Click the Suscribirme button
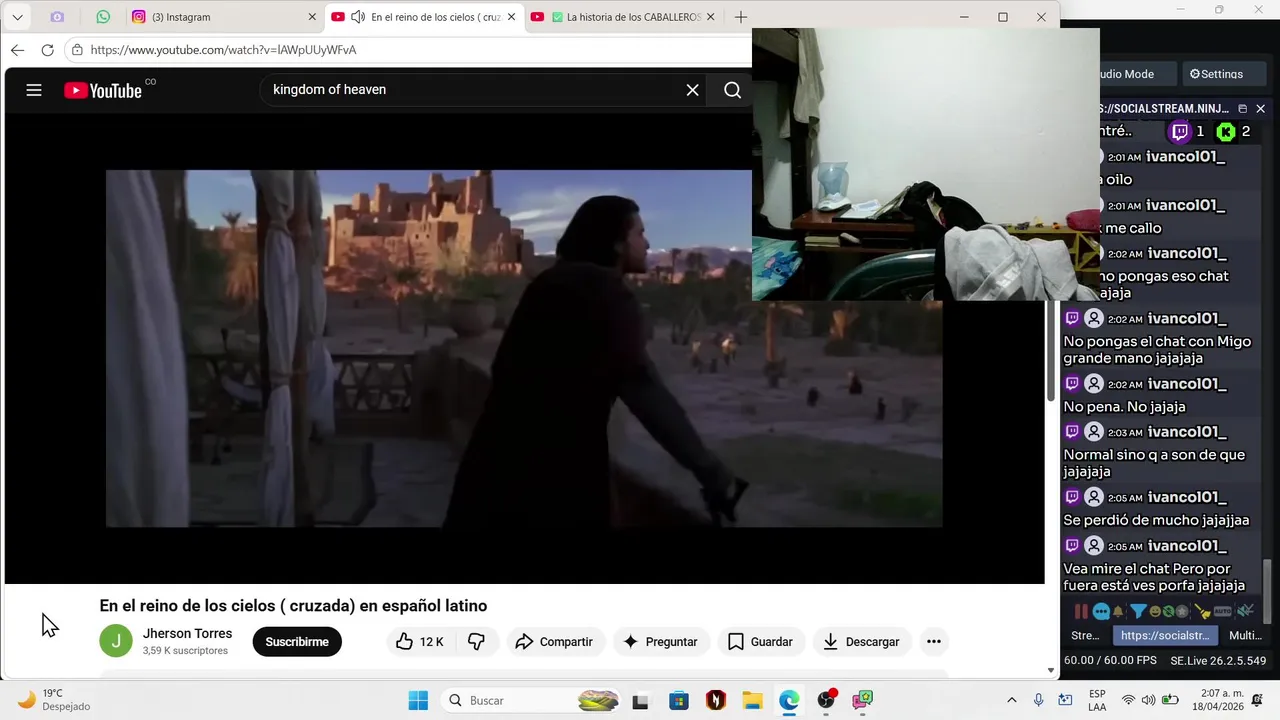 click(x=297, y=642)
